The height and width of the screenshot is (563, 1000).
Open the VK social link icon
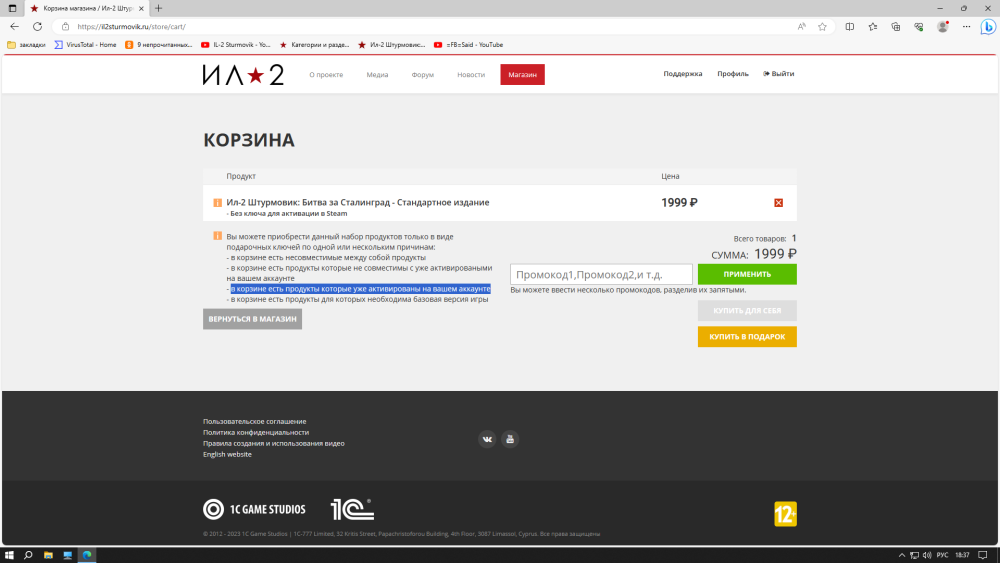coord(487,439)
